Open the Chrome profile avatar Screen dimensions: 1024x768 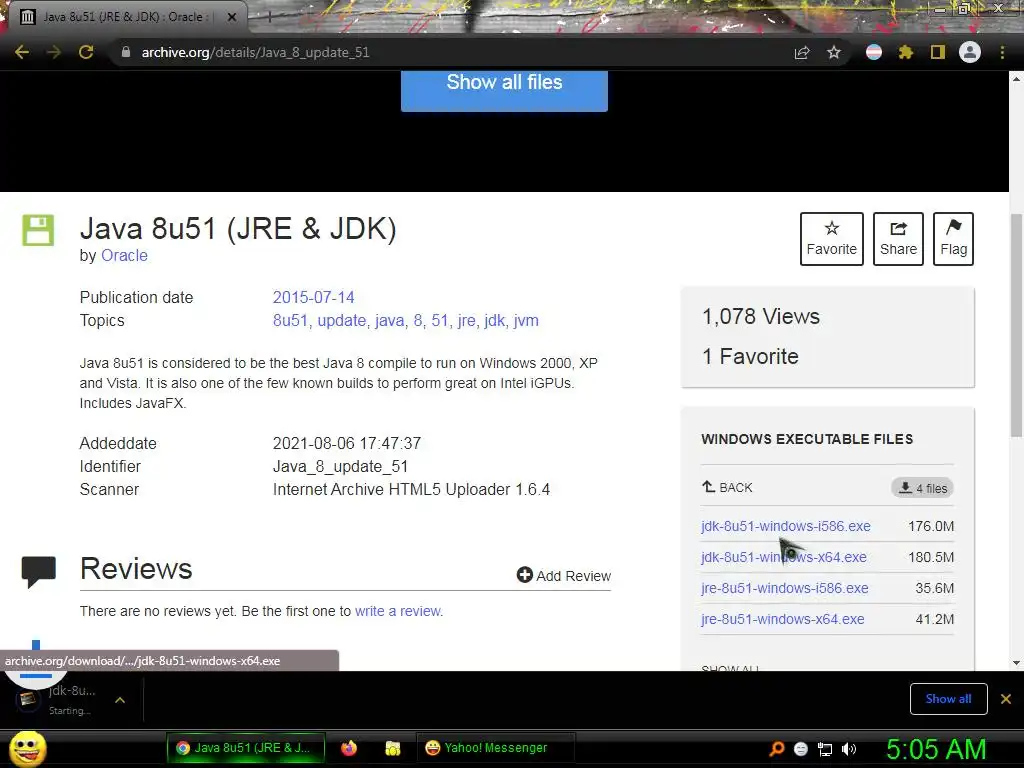[x=970, y=52]
